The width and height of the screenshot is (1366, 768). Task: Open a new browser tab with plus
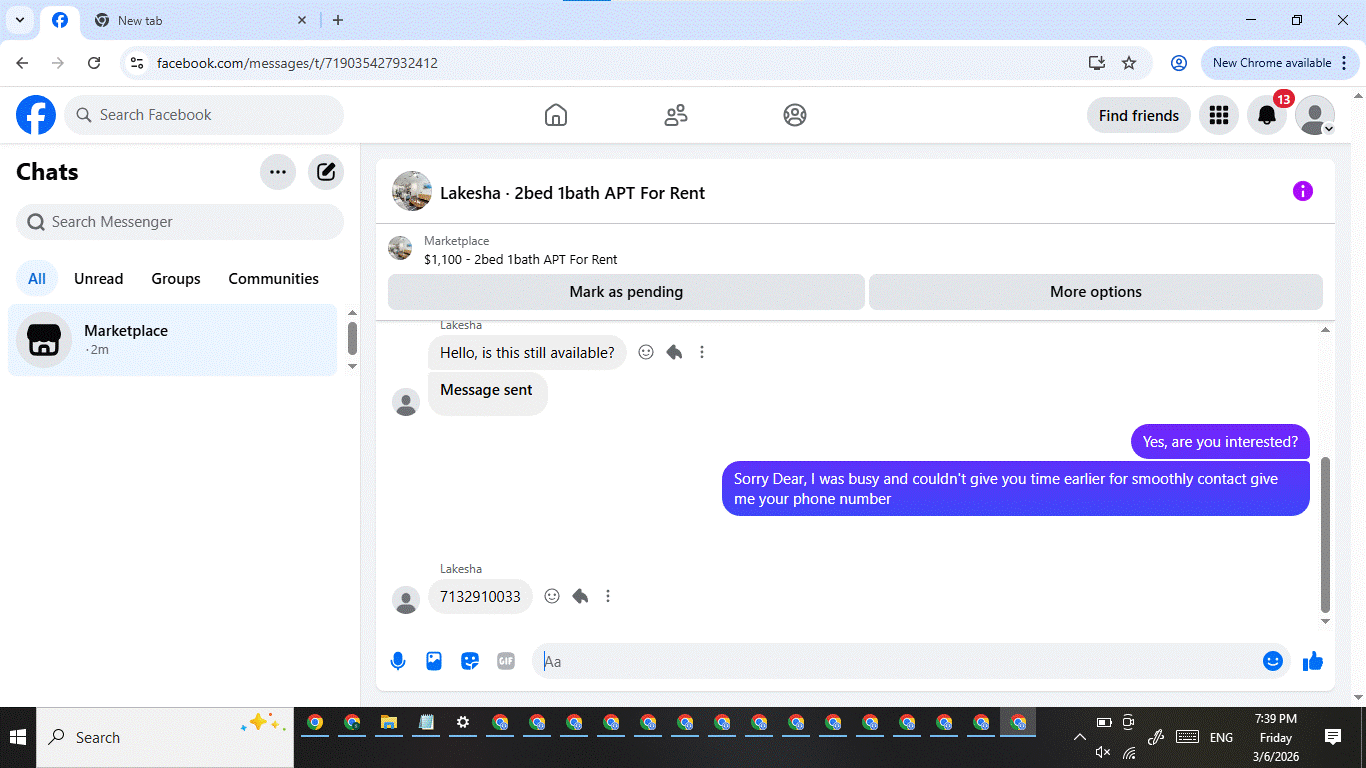pos(338,20)
